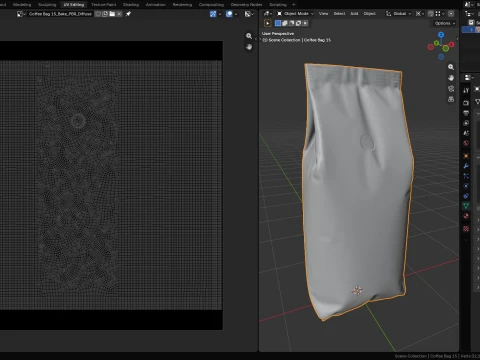This screenshot has width=480, height=360.
Task: Open image file folder icon
Action: coord(112,14)
